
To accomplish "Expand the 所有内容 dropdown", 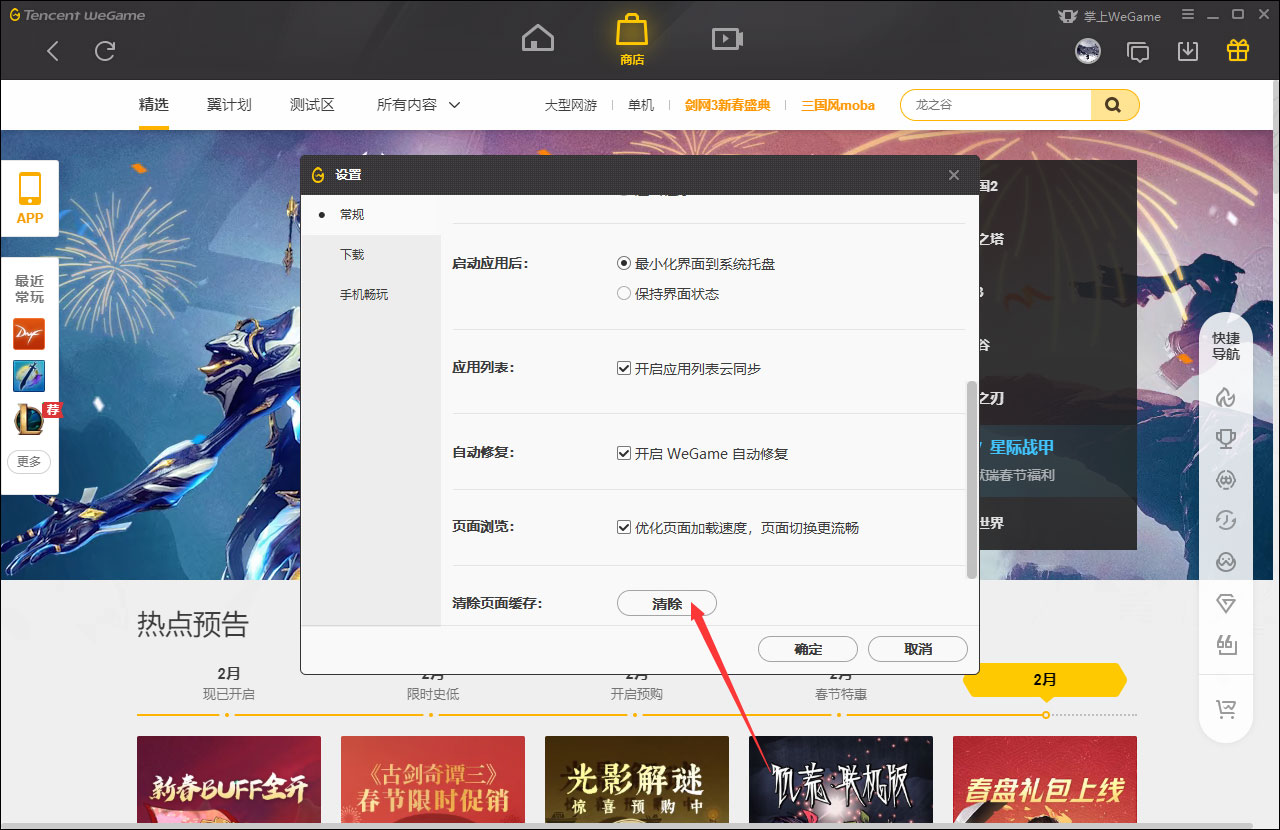I will pos(418,103).
